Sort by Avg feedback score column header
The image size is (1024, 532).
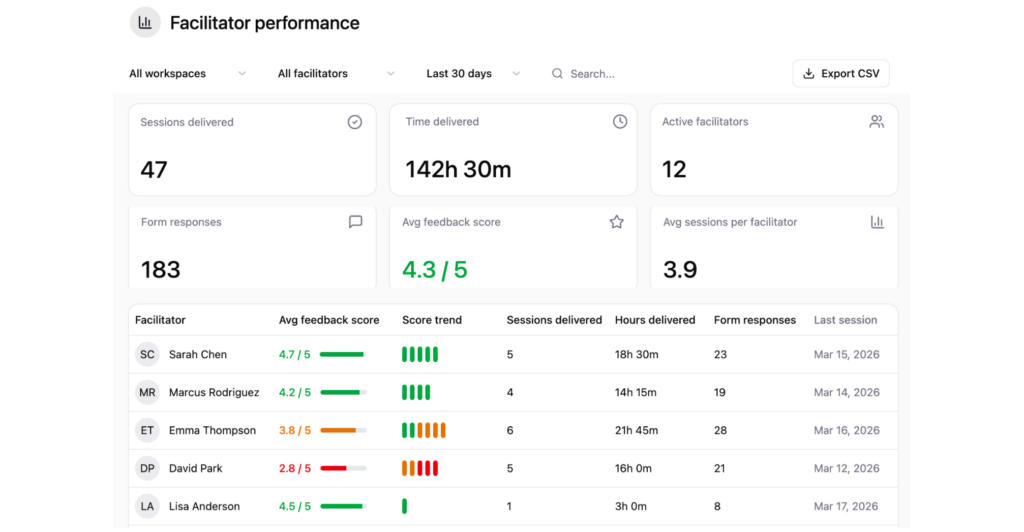point(329,321)
